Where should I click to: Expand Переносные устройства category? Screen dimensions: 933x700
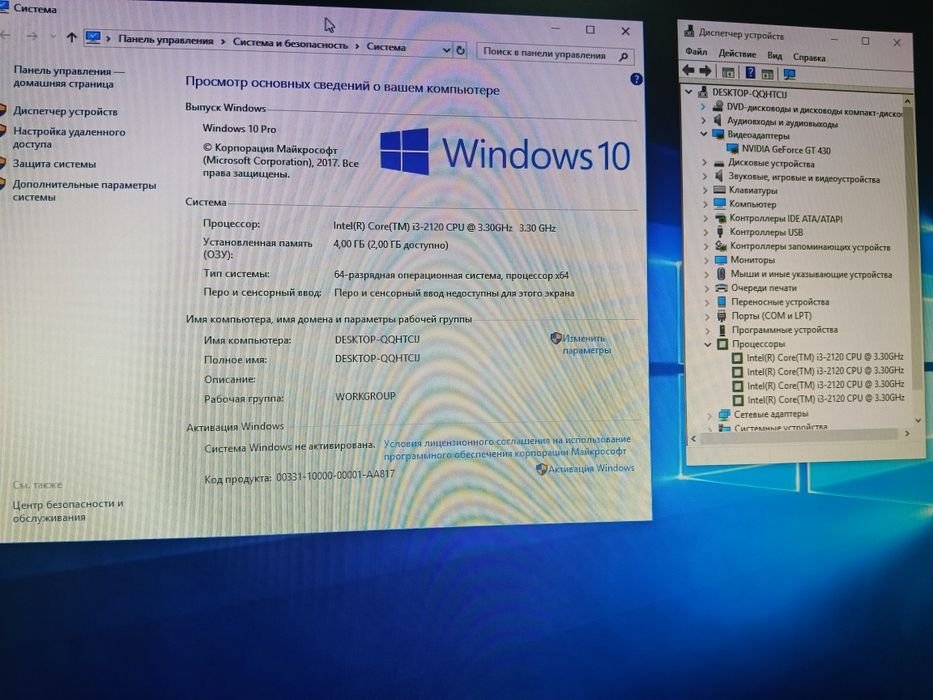707,302
